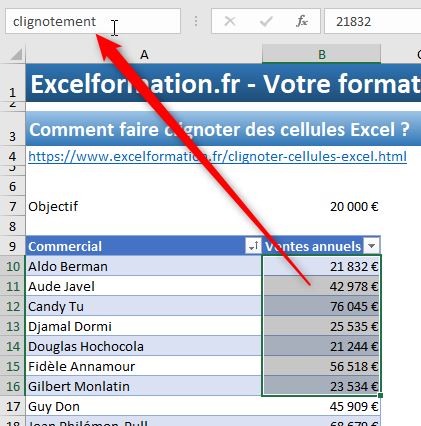Select the Gilbert Monlatin cell
This screenshot has height=426, width=421.
click(144, 386)
